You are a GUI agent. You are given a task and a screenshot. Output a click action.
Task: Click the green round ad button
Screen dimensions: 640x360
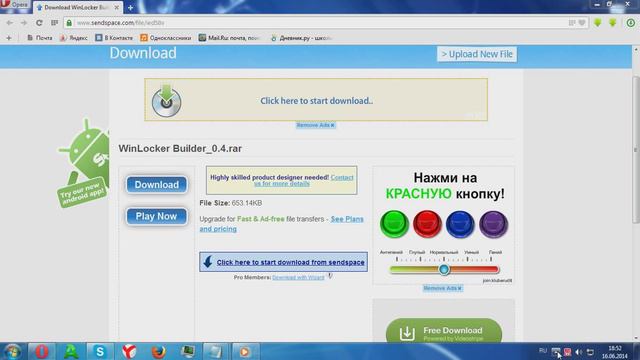coord(394,224)
